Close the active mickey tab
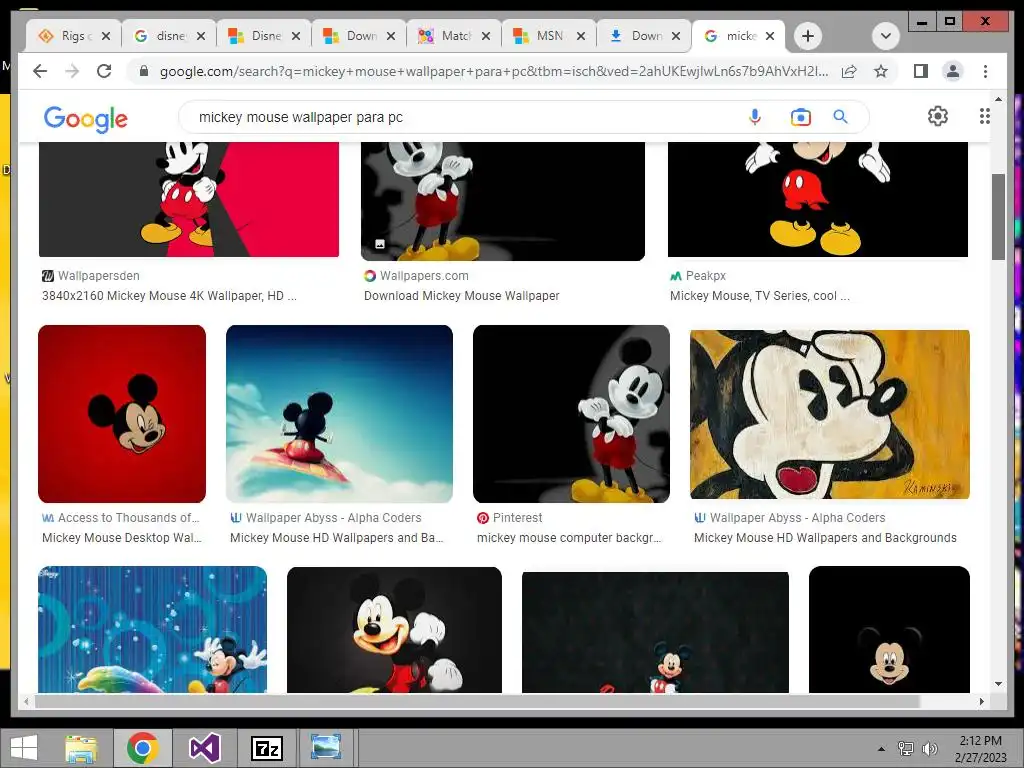Image resolution: width=1024 pixels, height=768 pixels. click(770, 36)
